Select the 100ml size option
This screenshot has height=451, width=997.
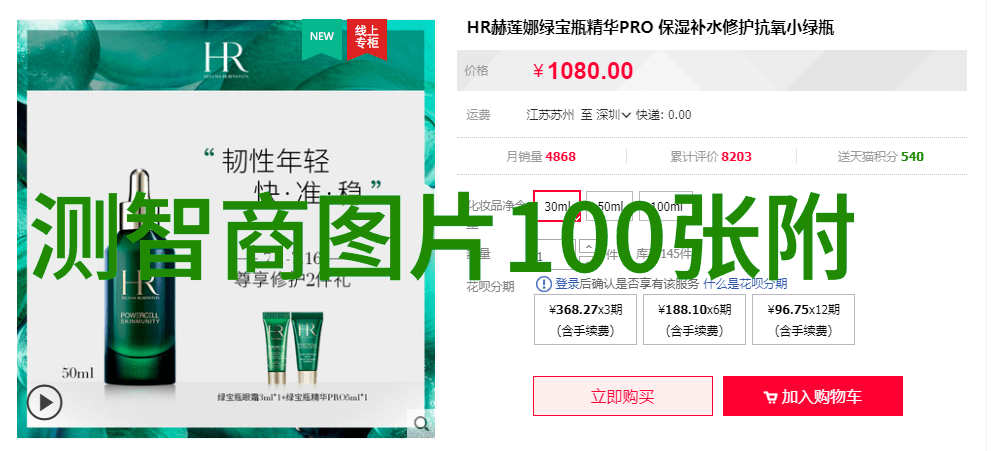(x=666, y=206)
